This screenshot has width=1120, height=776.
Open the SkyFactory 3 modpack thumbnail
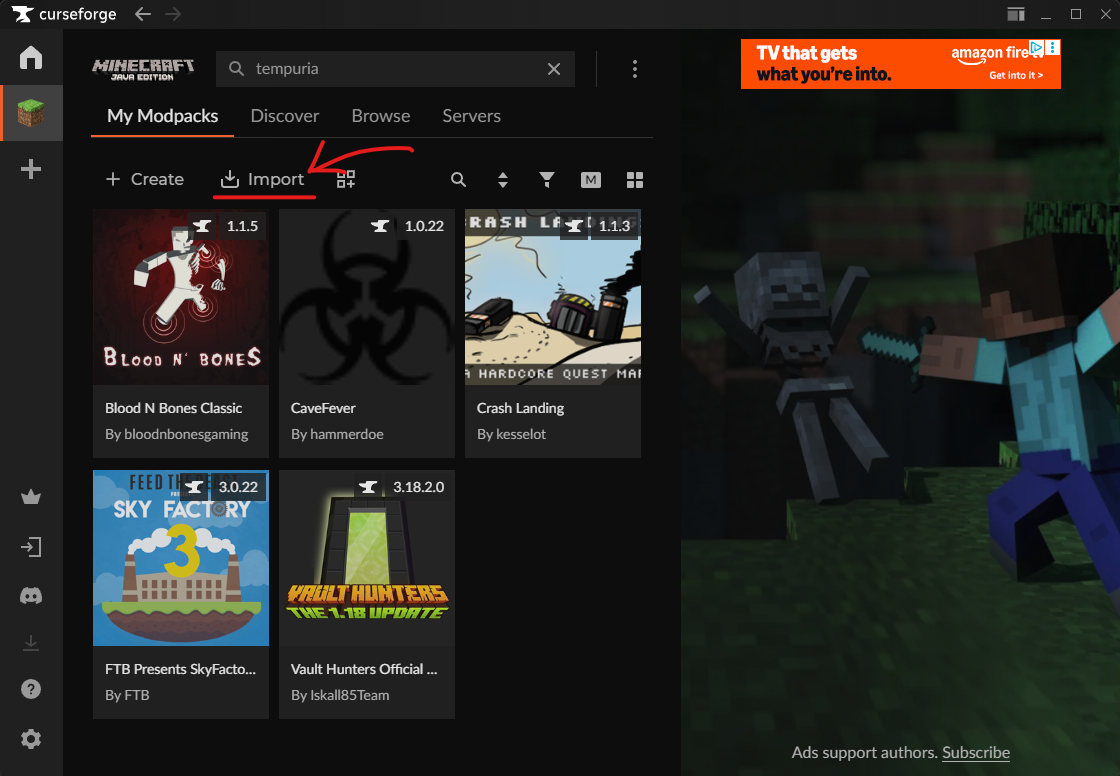(x=181, y=558)
